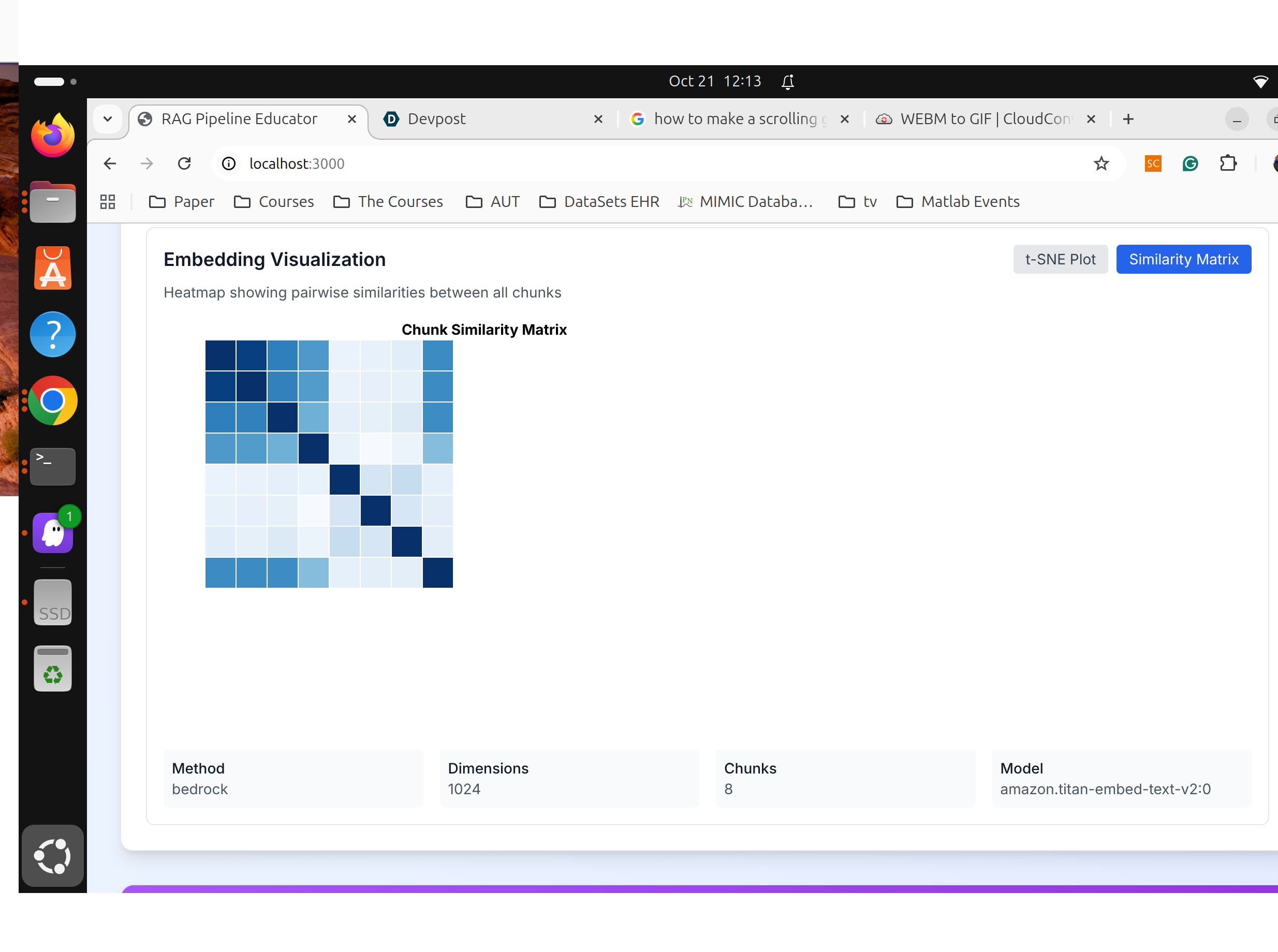Bookmark page with the star icon

(1101, 163)
